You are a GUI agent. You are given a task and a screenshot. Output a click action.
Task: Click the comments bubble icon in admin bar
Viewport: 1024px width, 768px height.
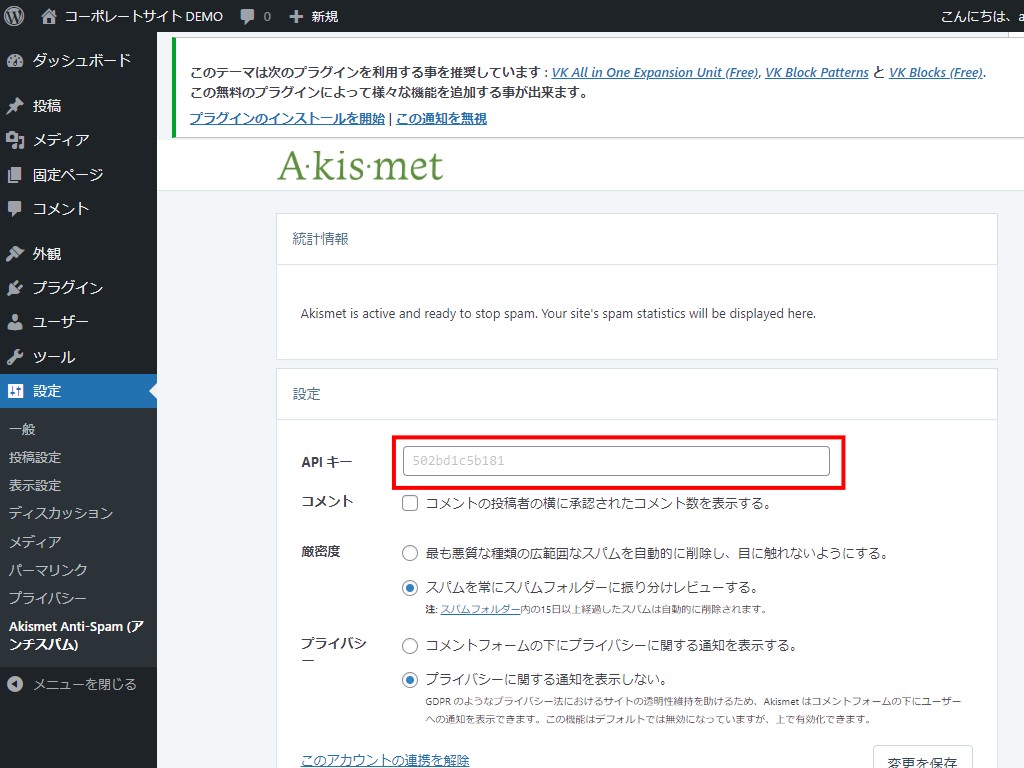point(246,16)
